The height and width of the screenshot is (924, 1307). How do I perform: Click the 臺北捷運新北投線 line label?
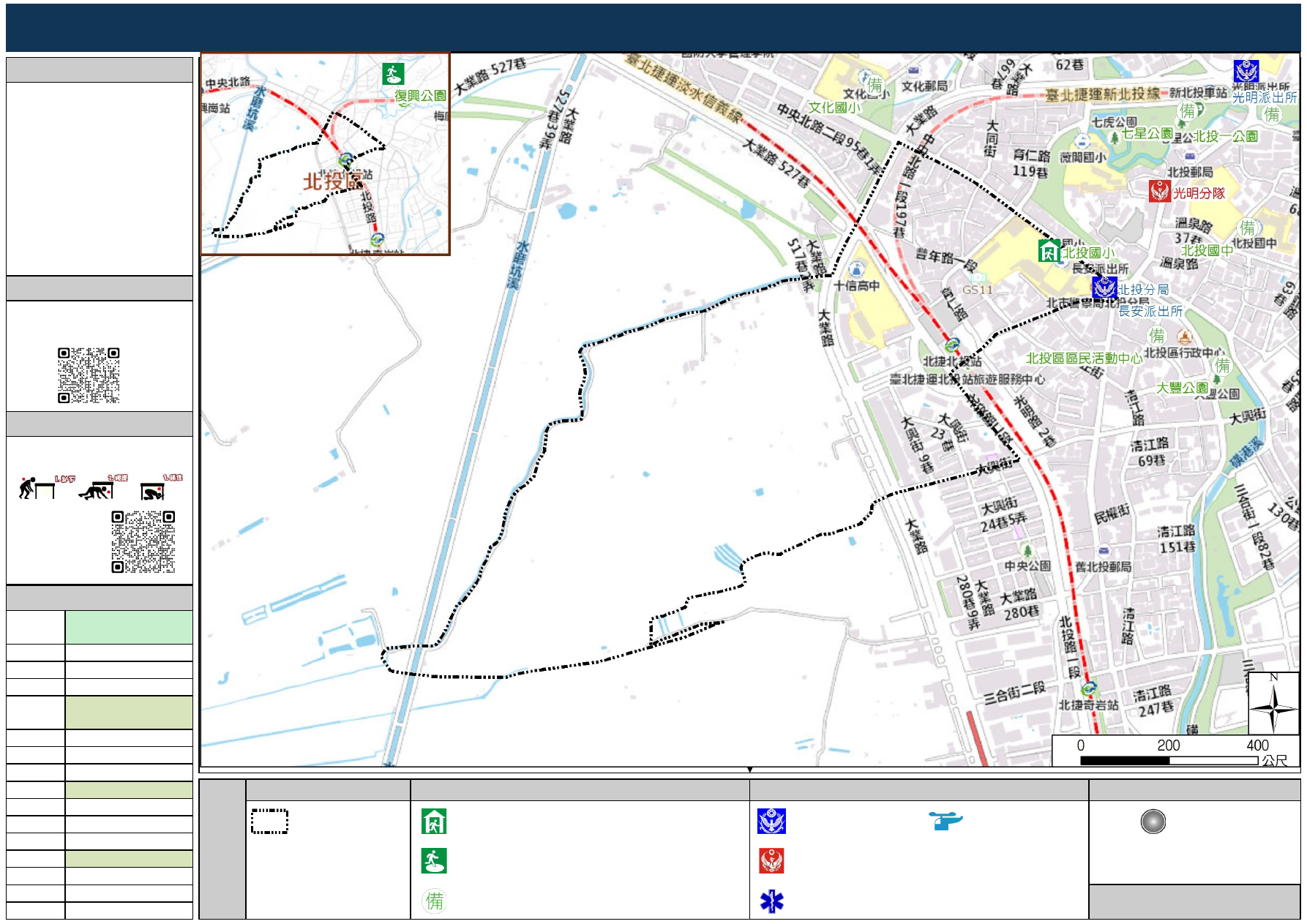pos(1103,94)
